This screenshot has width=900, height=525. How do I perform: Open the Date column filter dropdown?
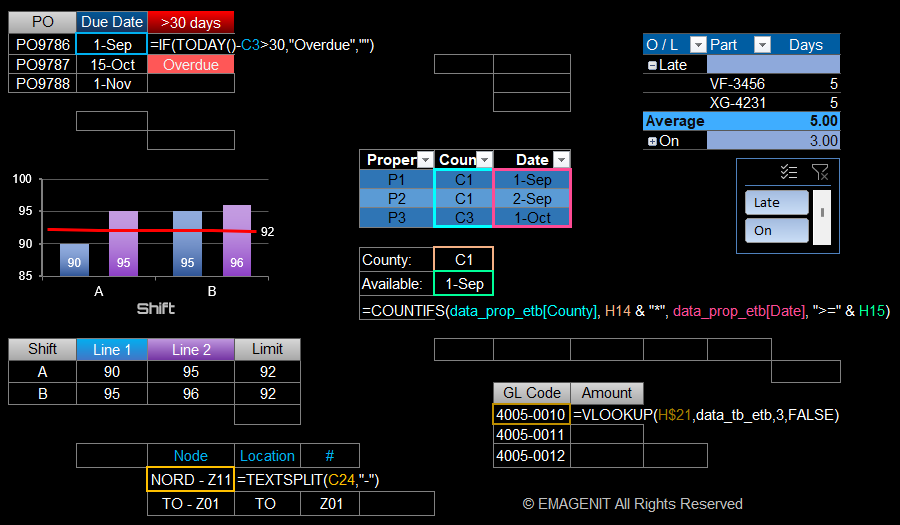560,160
